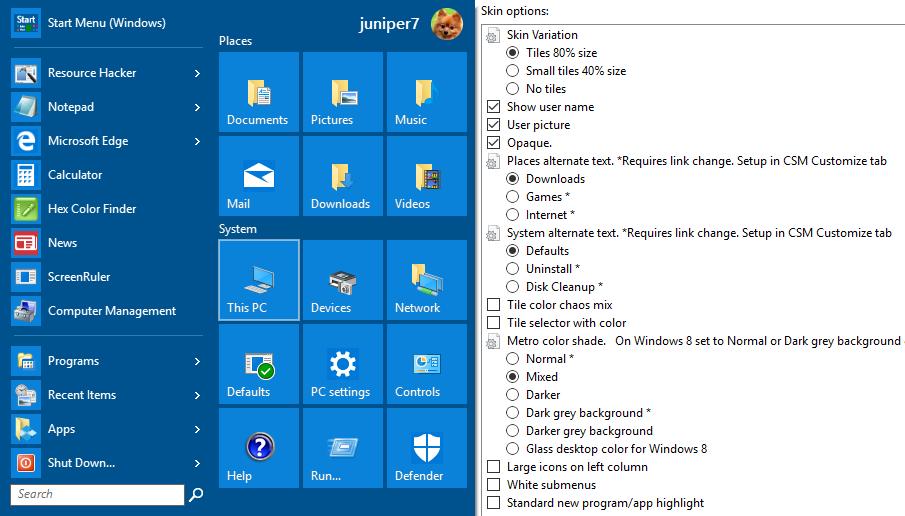Select Mixed metro color shade
Viewport: 905px width, 516px height.
pos(513,376)
